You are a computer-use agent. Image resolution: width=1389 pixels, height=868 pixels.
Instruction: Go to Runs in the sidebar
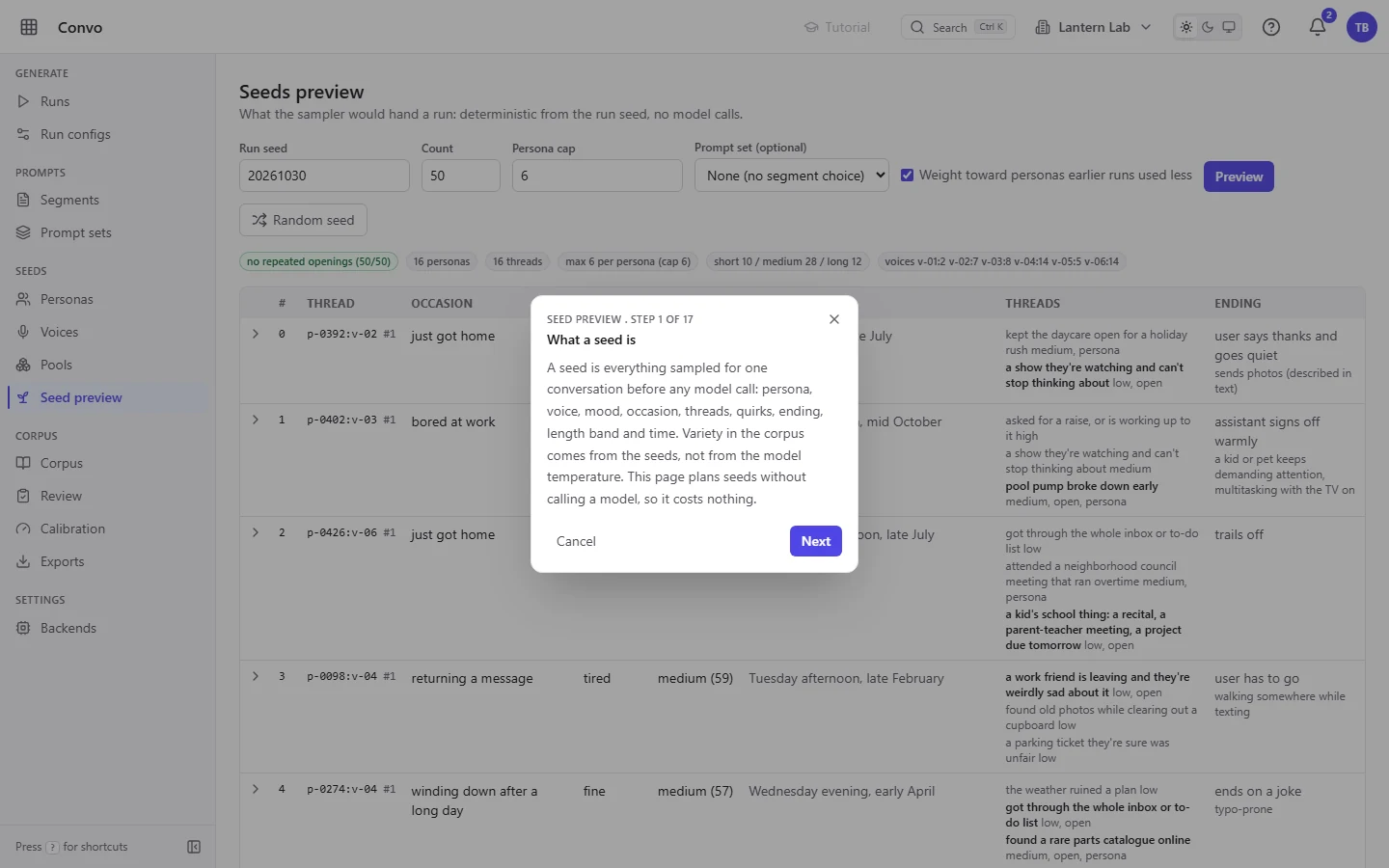point(107,101)
